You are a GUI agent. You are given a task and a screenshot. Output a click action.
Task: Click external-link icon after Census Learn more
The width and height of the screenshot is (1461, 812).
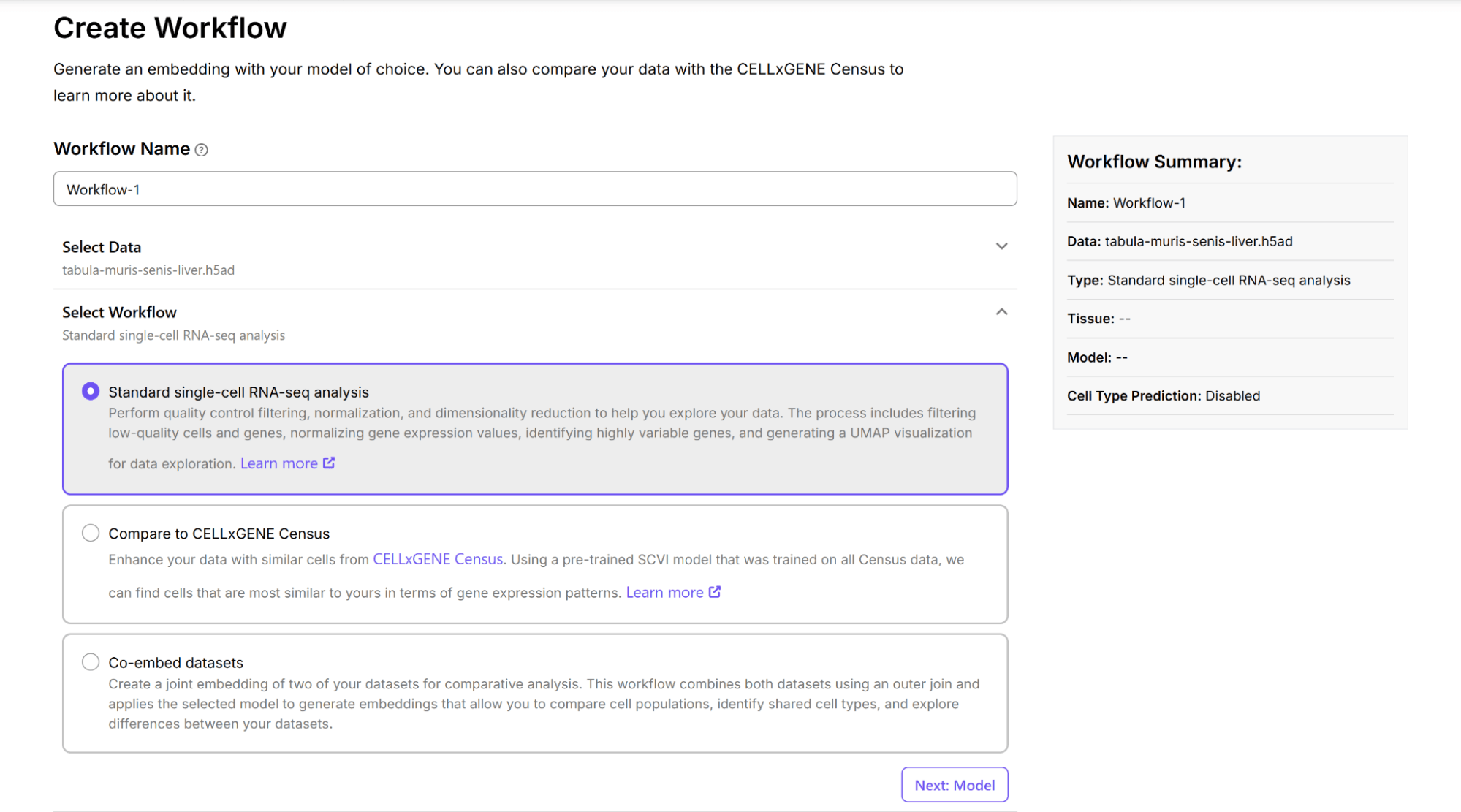click(715, 592)
